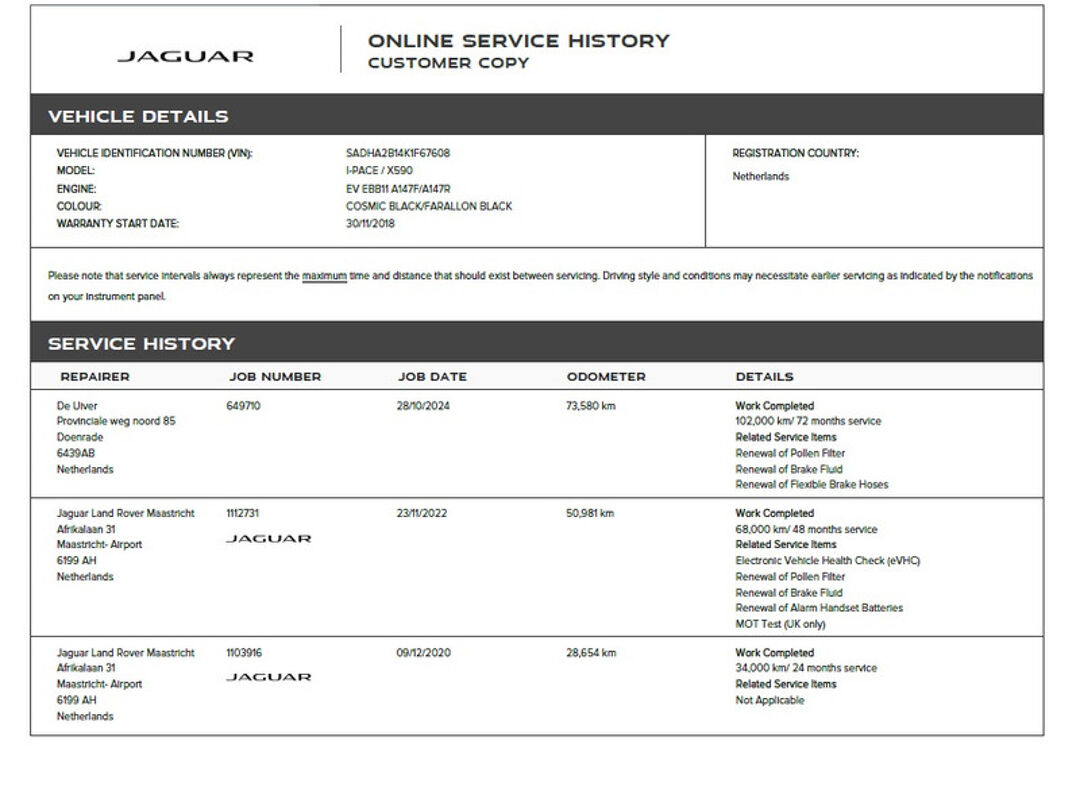Select 102,000 km/ 72 months service
The width and height of the screenshot is (1080, 810).
[808, 421]
